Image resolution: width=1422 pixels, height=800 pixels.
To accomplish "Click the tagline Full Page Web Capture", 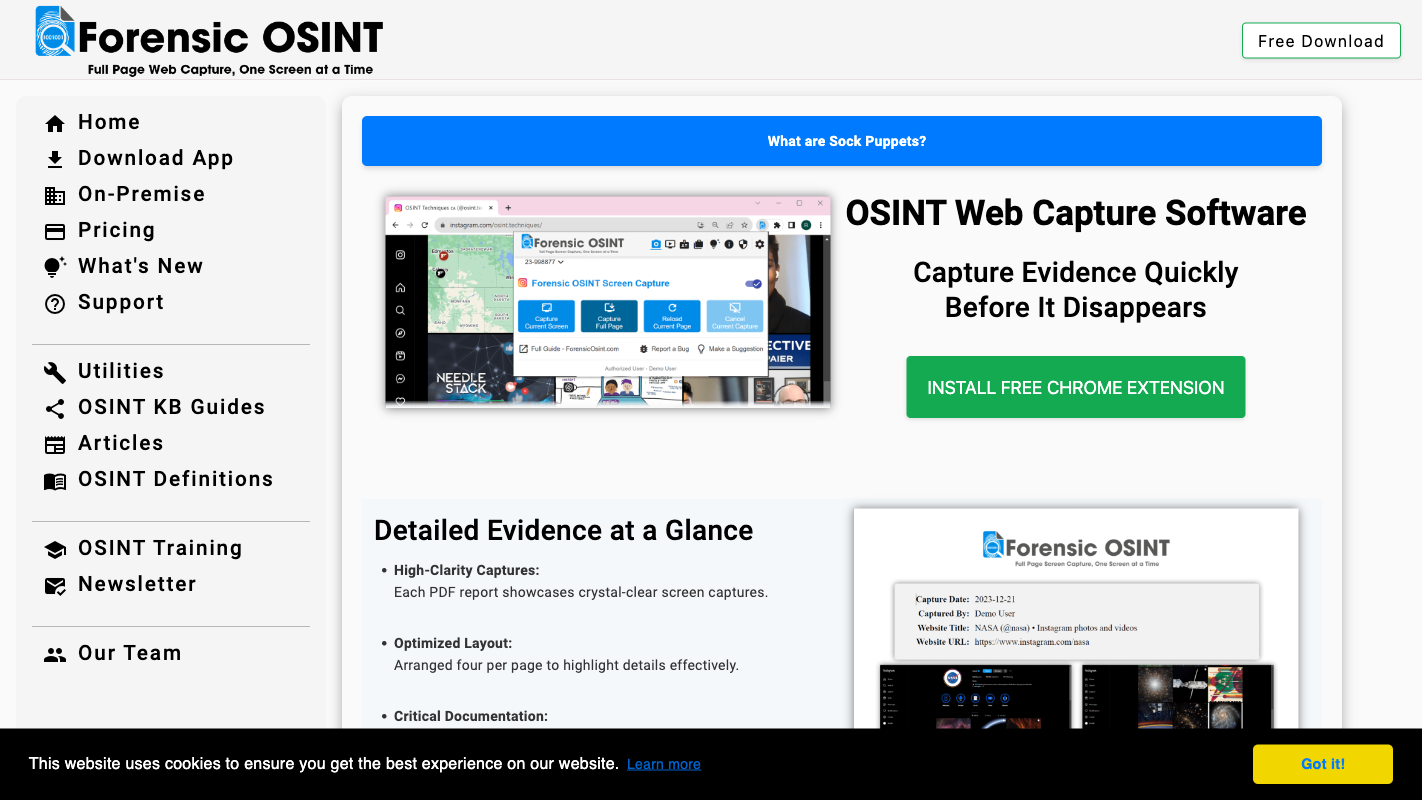I will (x=230, y=70).
